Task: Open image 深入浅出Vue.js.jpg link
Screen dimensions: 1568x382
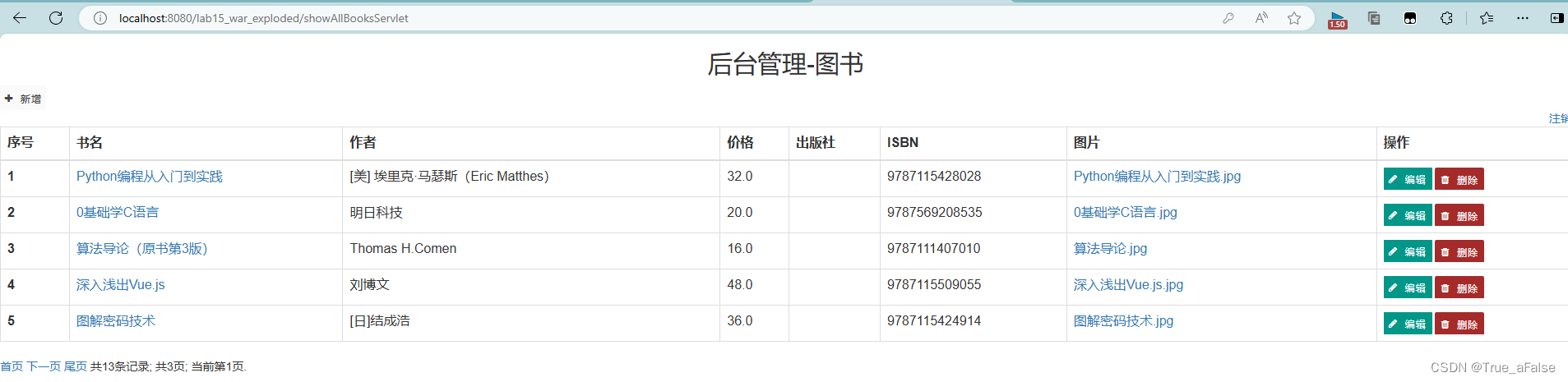Action: tap(1128, 285)
